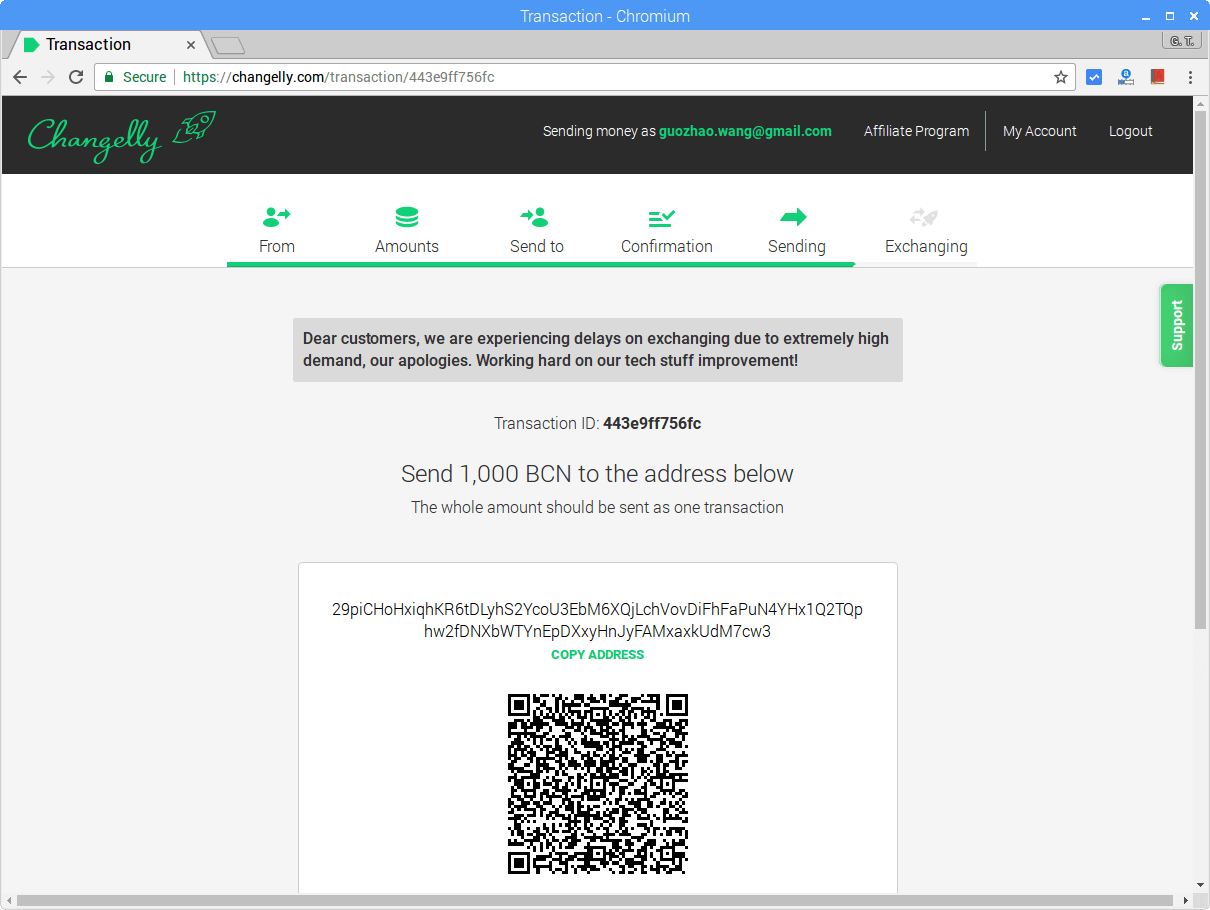Open the Chromium three-dot menu
Image resolution: width=1210 pixels, height=910 pixels.
click(x=1190, y=77)
